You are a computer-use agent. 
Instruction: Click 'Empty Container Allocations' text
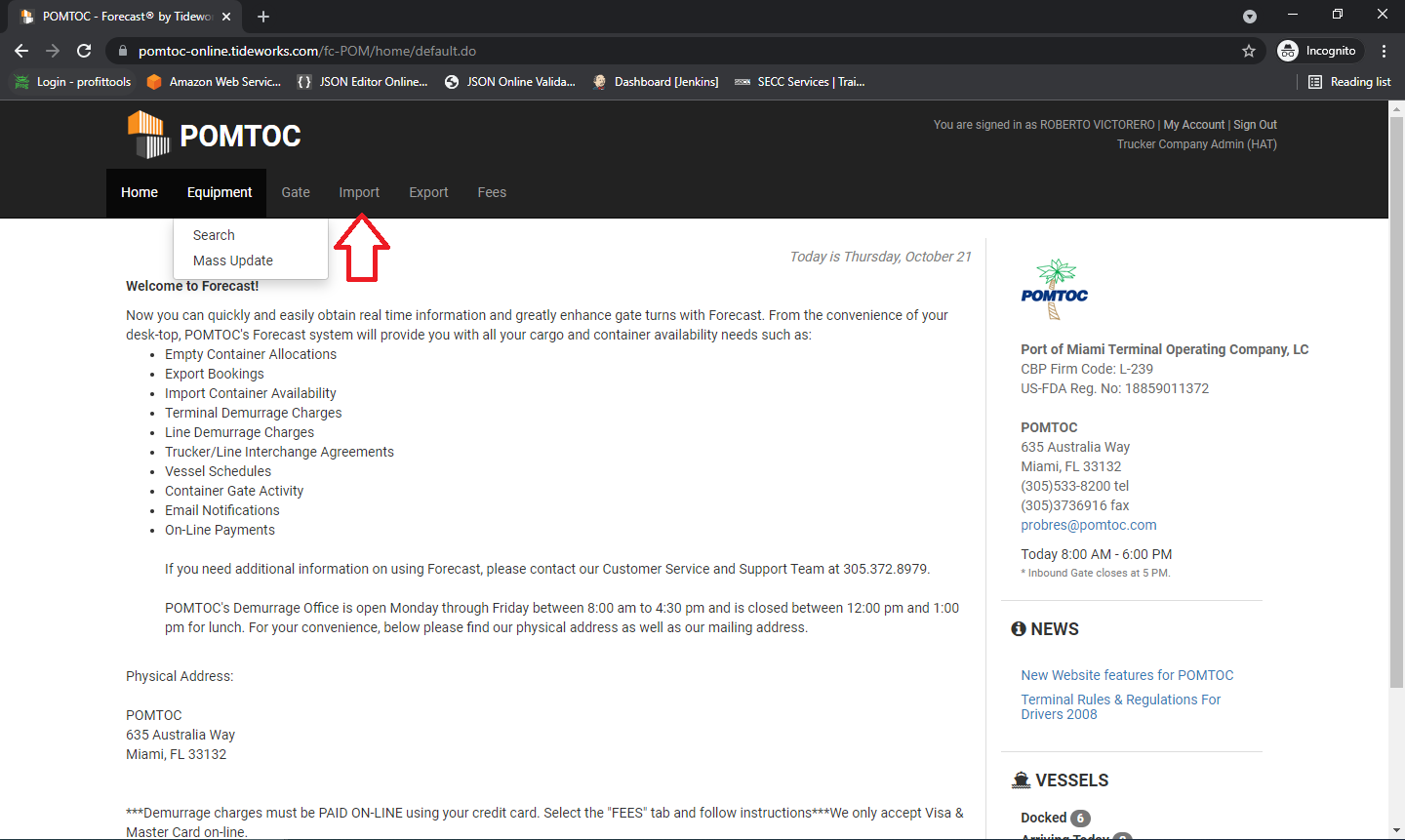[x=251, y=354]
